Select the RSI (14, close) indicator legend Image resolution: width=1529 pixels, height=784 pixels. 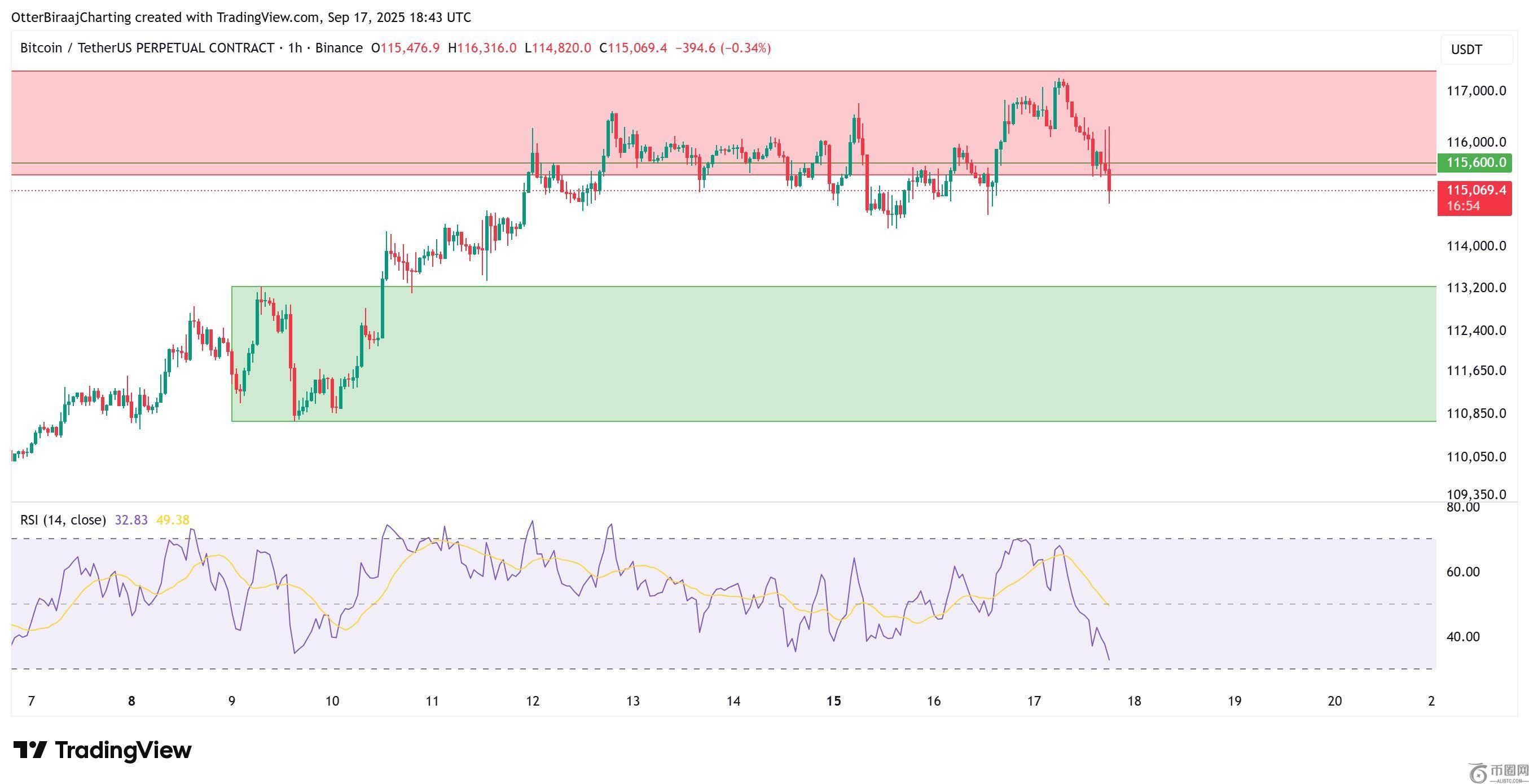point(63,521)
